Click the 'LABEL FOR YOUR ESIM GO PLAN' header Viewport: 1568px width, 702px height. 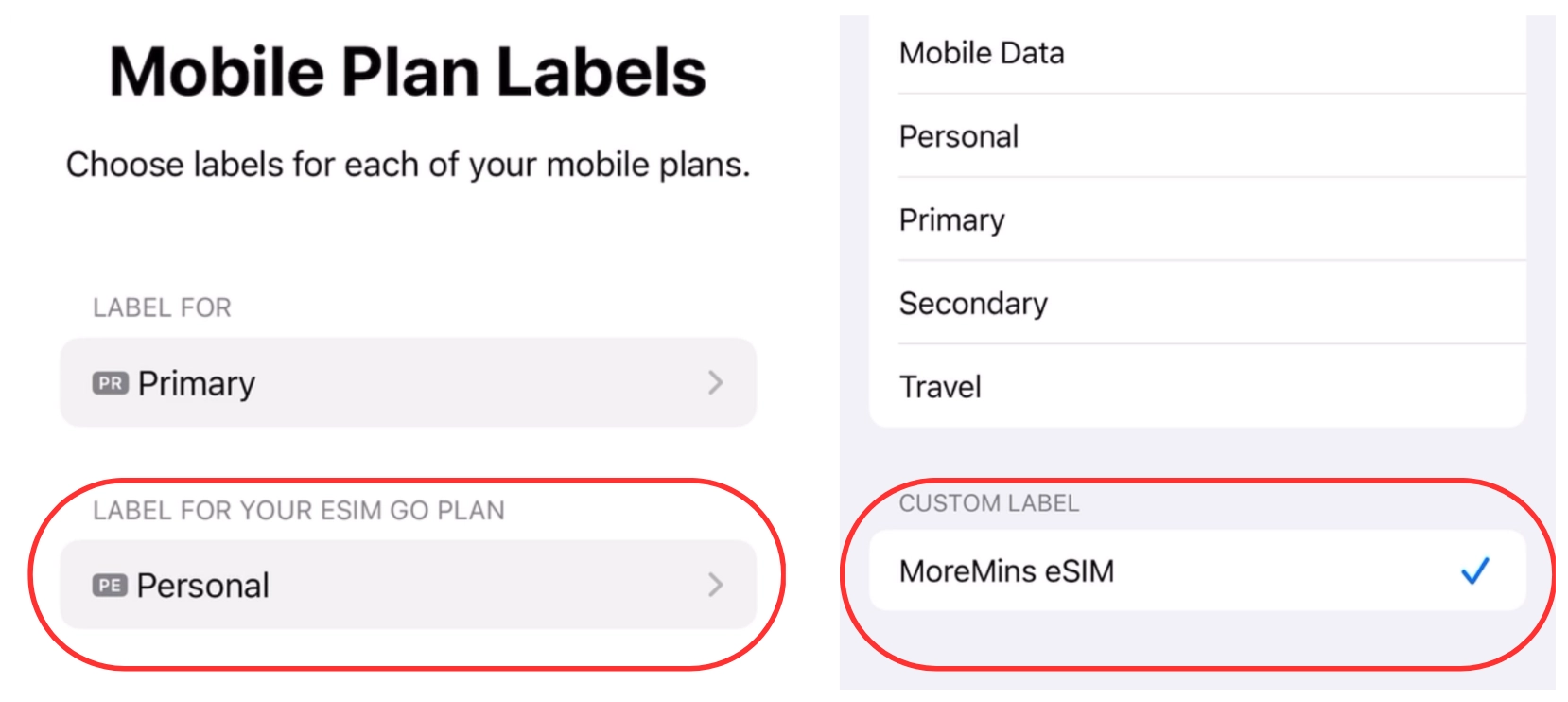point(298,511)
